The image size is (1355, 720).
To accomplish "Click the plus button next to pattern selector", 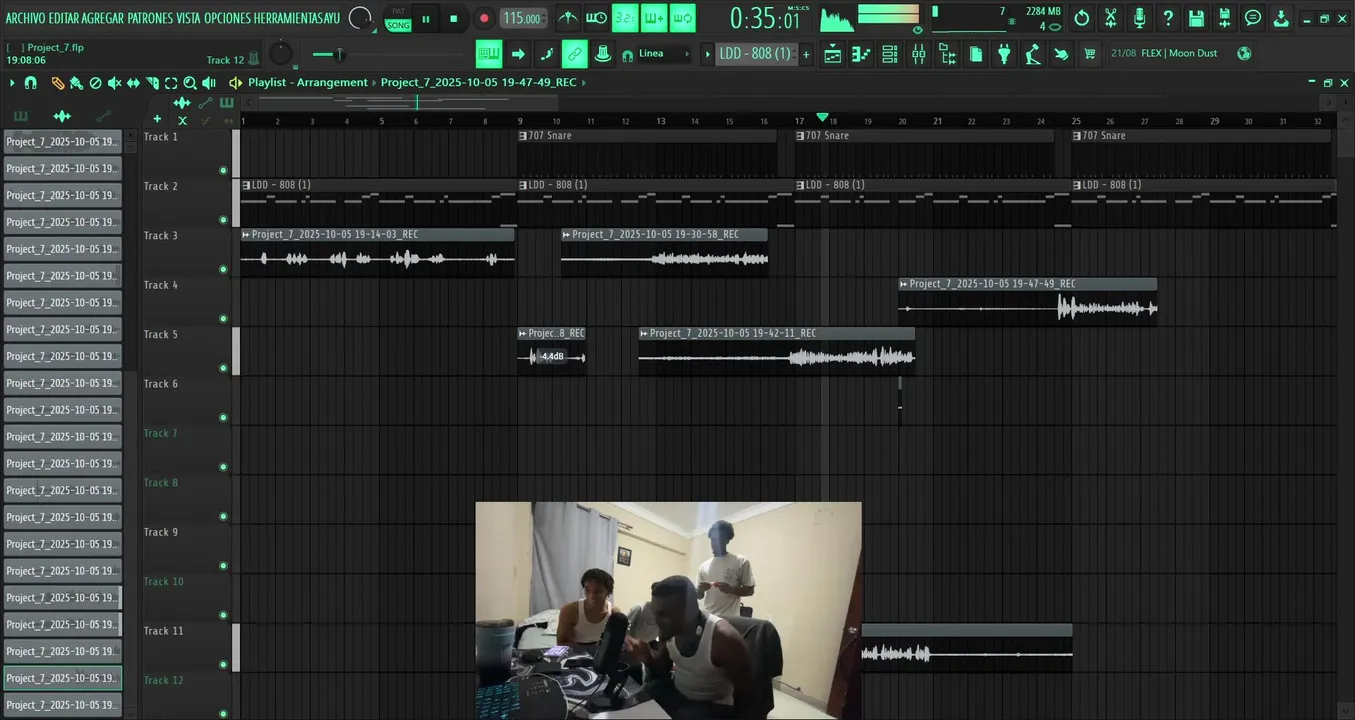I will click(x=806, y=54).
